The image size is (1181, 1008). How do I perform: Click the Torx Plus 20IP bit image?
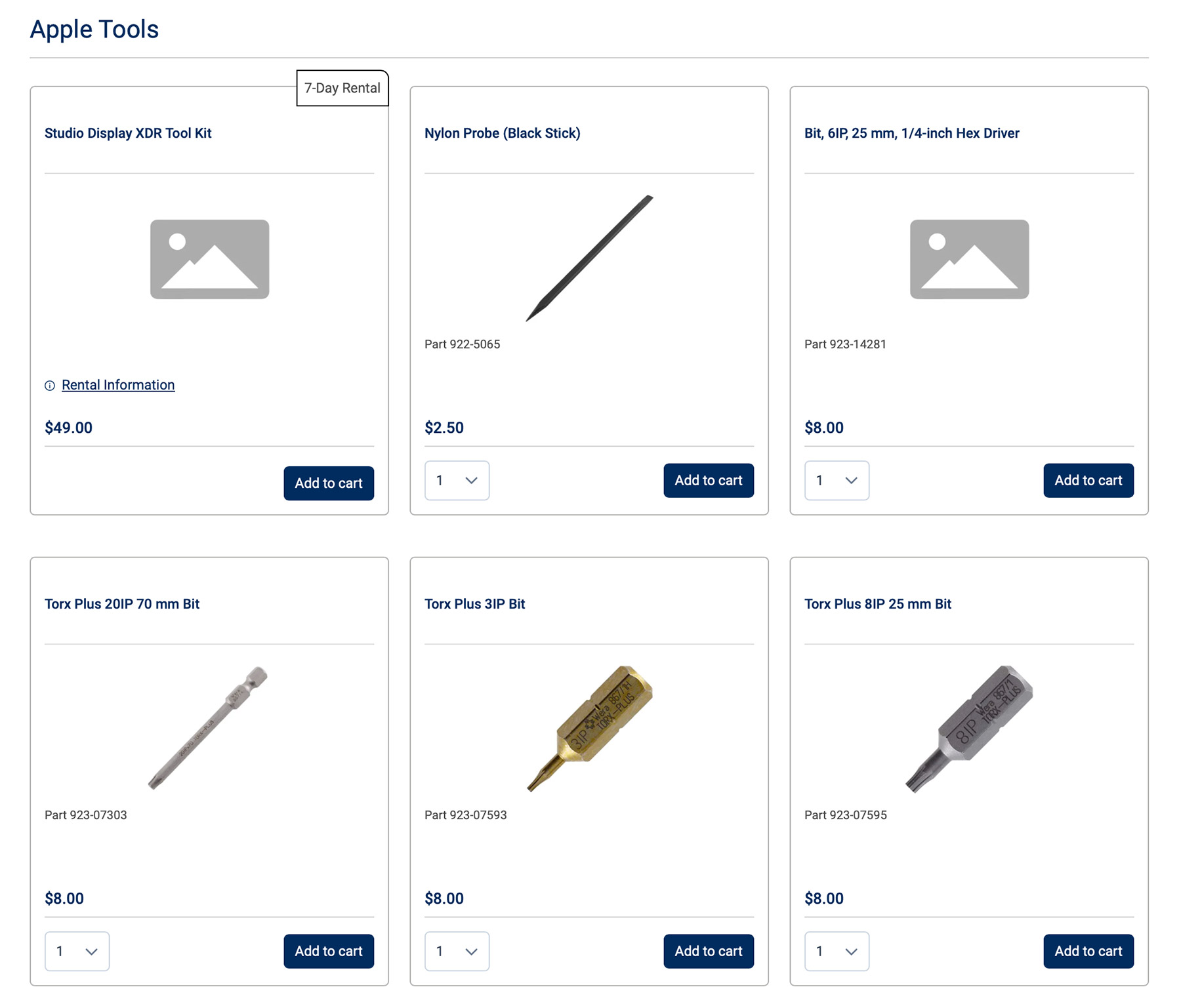pos(209,727)
